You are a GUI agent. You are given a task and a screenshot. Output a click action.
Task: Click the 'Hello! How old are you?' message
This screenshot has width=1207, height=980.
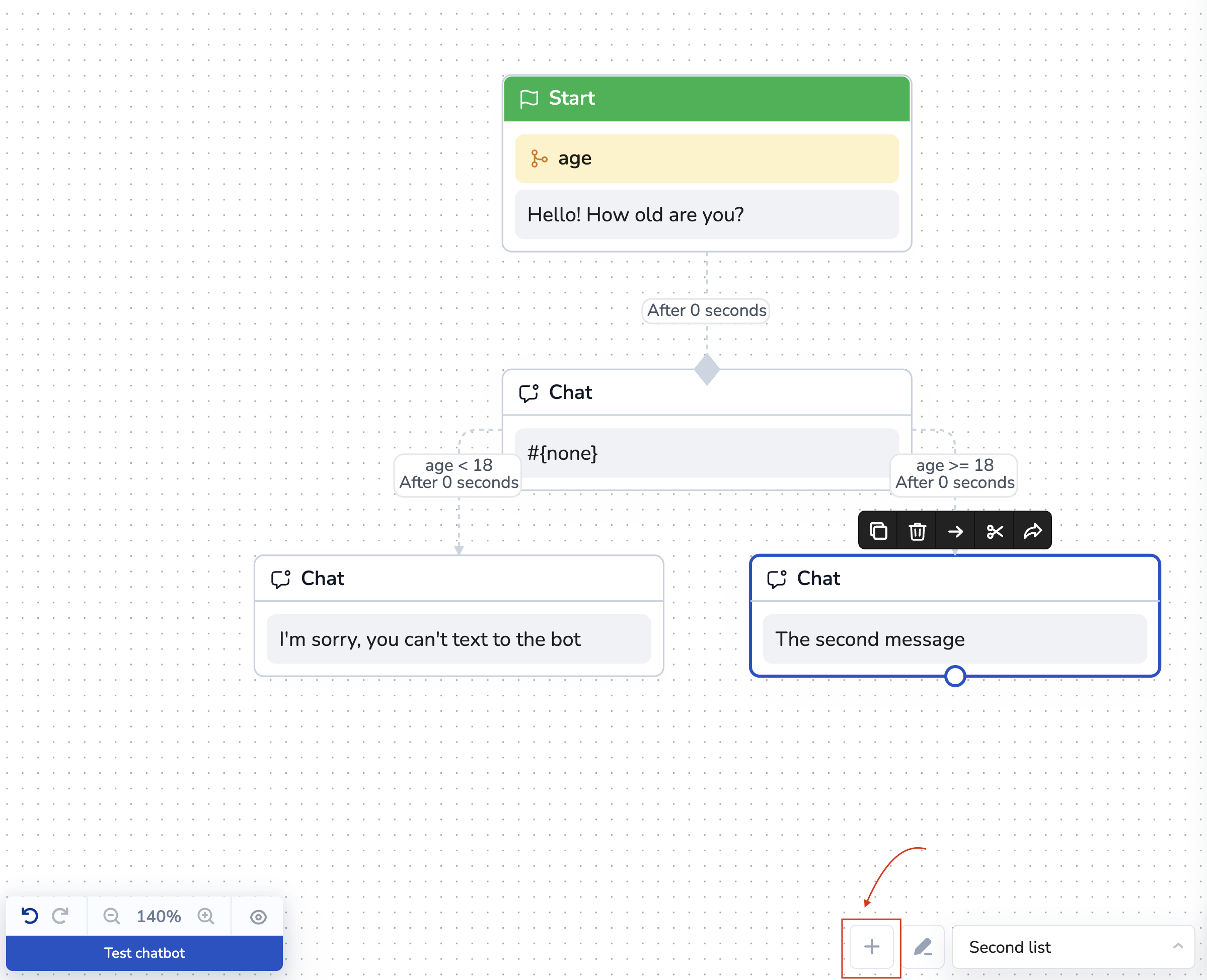[x=706, y=214]
